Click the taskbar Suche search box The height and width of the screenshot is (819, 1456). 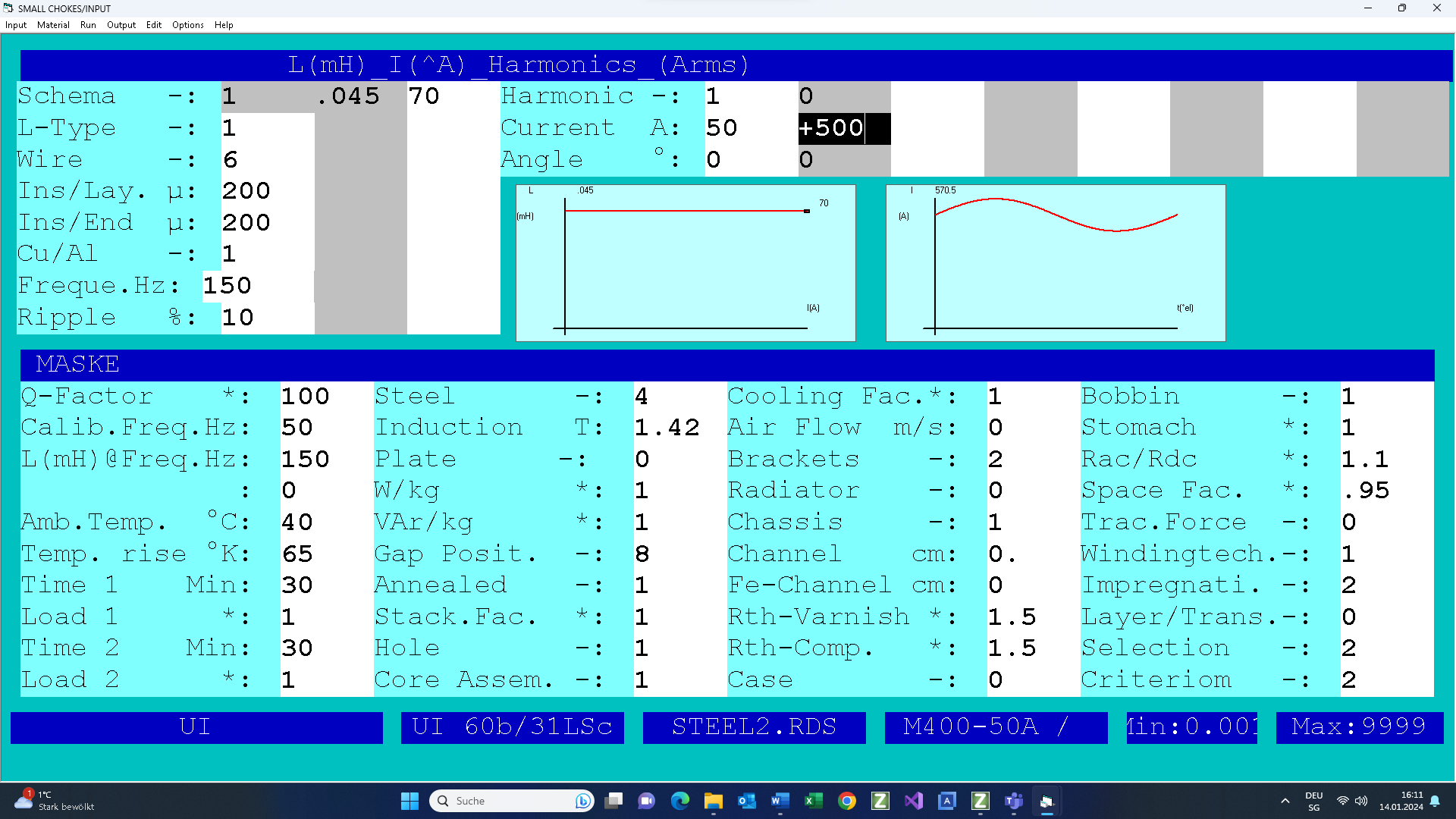[513, 801]
